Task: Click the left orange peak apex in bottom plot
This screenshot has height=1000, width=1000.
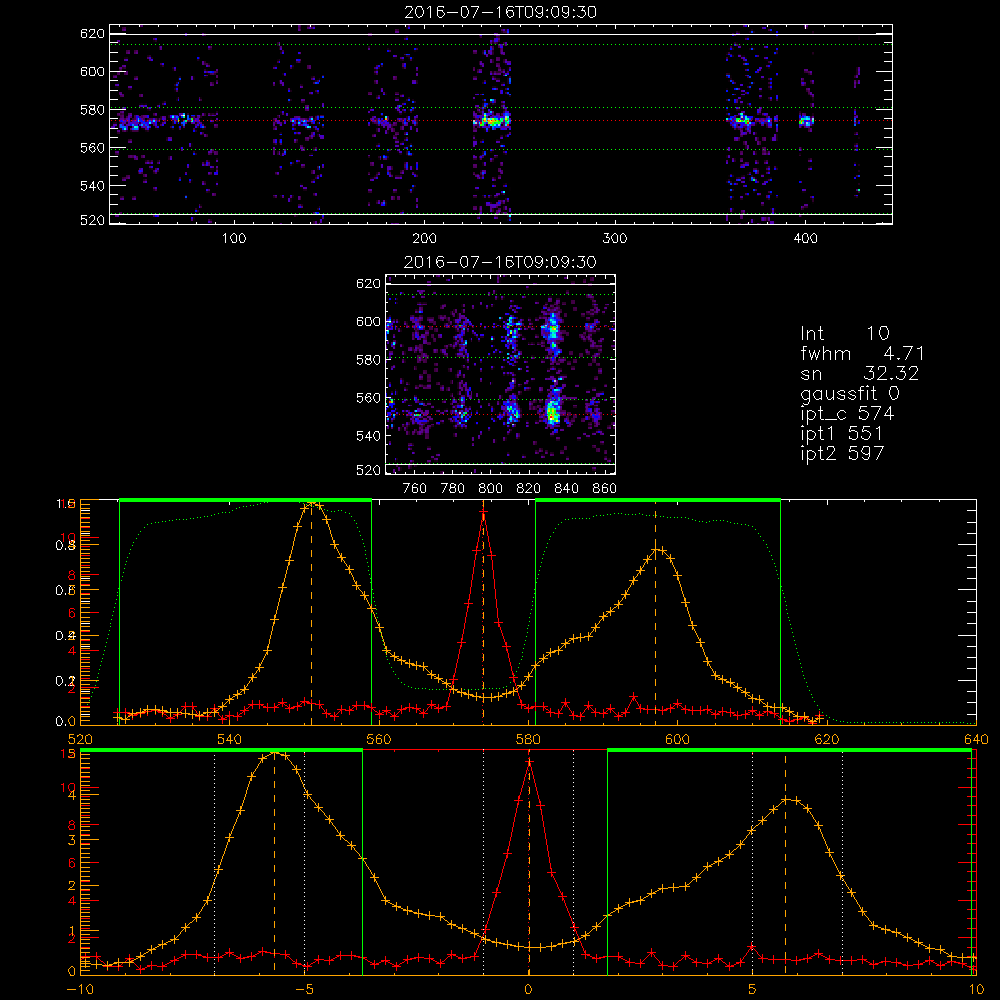Action: [x=275, y=753]
